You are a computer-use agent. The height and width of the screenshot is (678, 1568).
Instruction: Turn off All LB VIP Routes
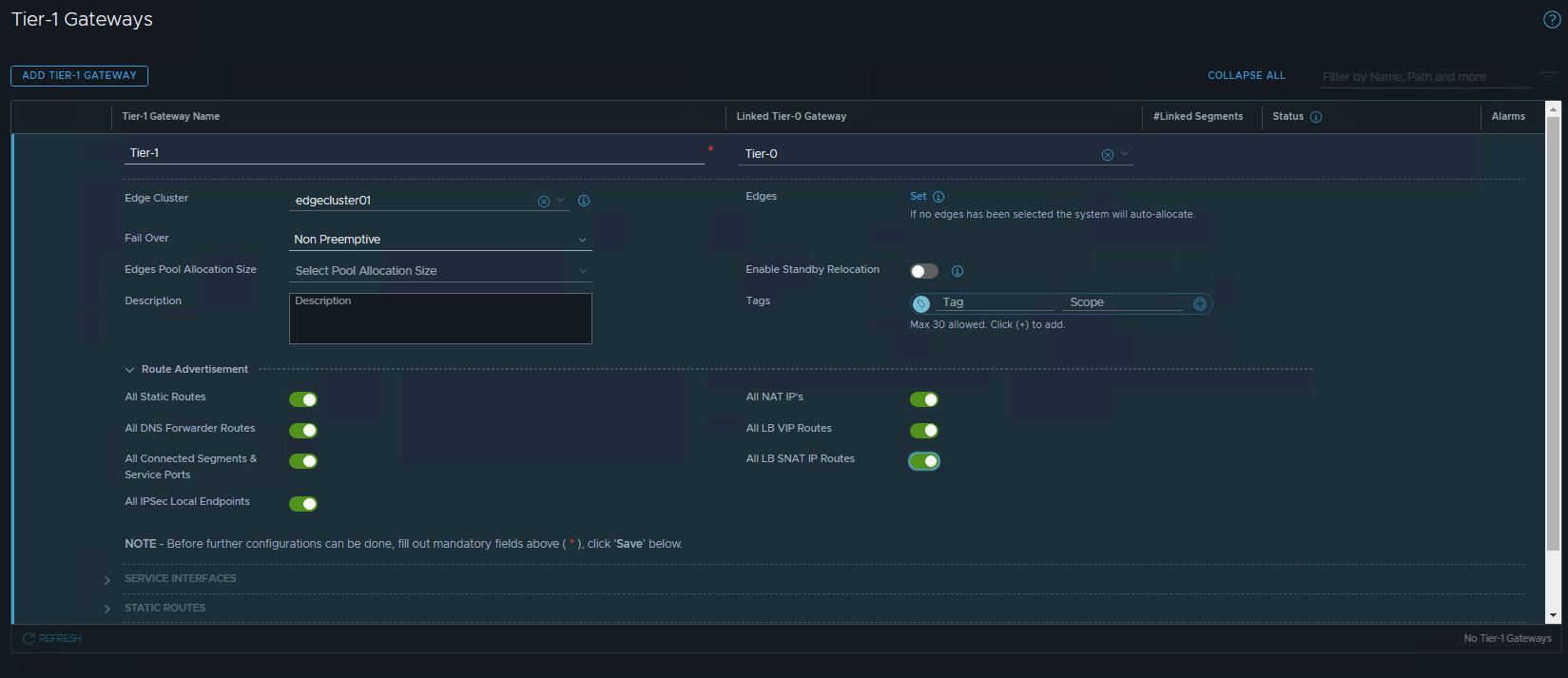(x=923, y=431)
